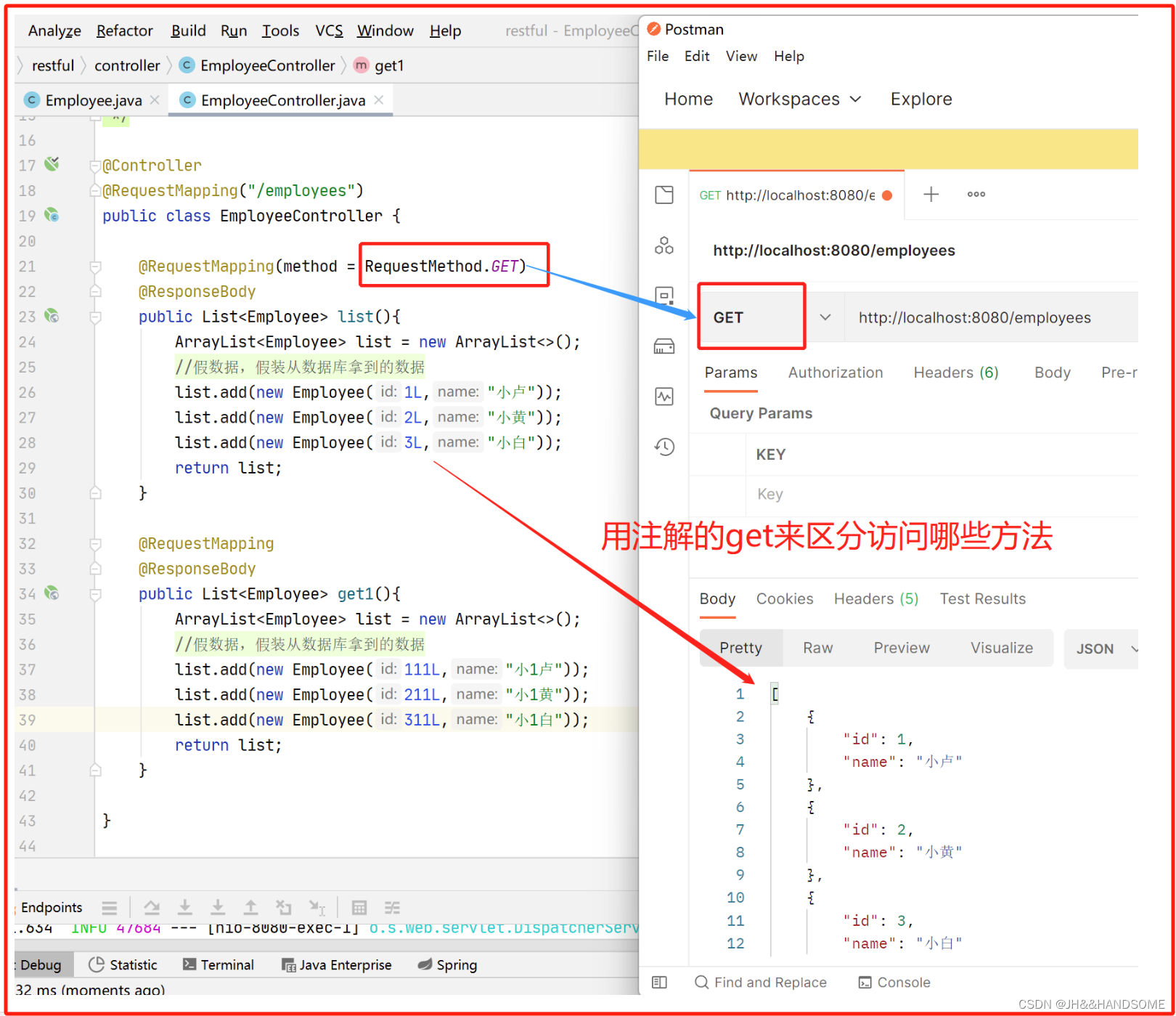Open the Spring tool window
This screenshot has width=1176, height=1016.
coord(447,964)
